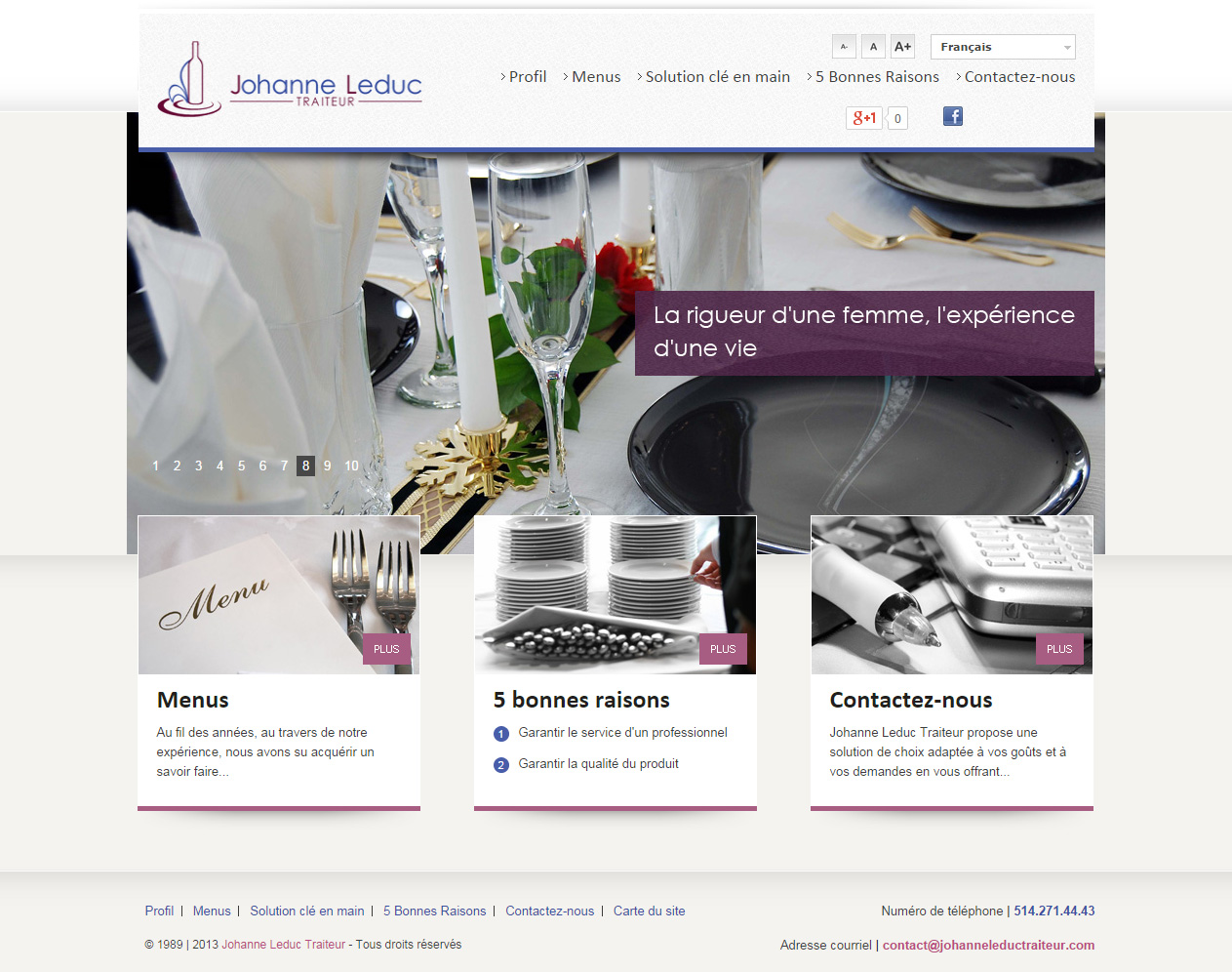
Task: Click the number 2 bullet for Garantir la qualité
Action: point(501,765)
